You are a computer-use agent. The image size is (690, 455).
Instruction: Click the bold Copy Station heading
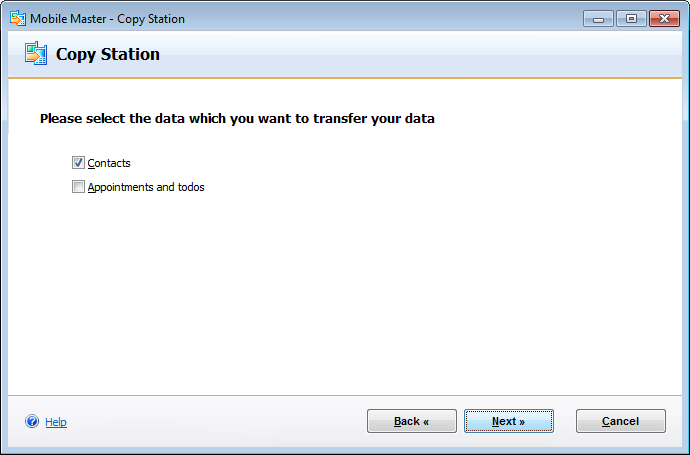coord(108,54)
